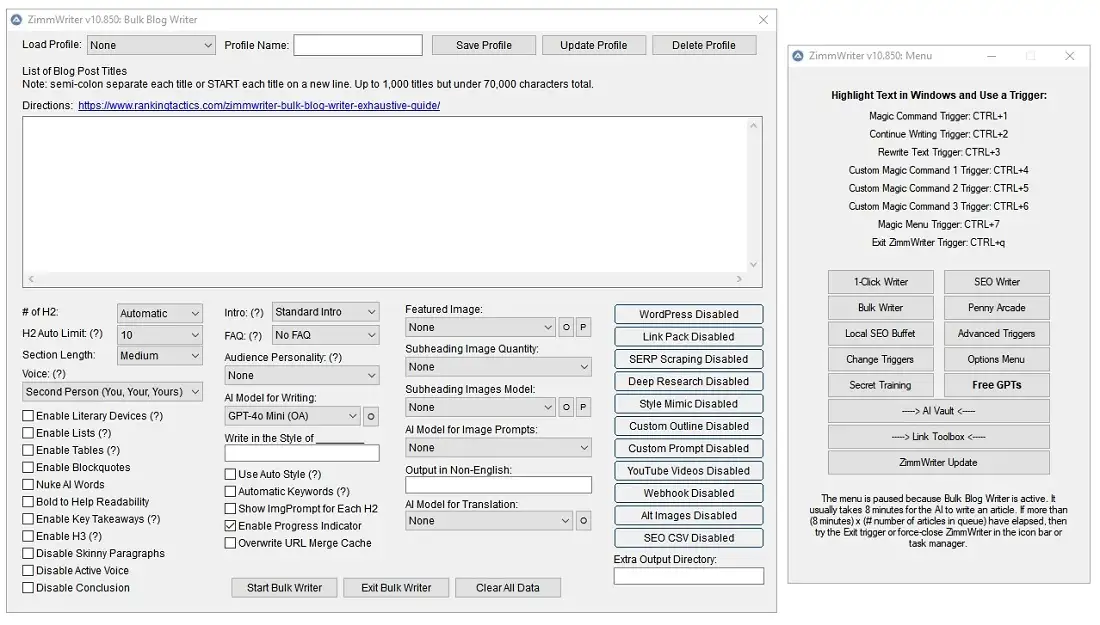Click the P button beside Subheading Images Model
The image size is (1100, 625).
[x=584, y=407]
